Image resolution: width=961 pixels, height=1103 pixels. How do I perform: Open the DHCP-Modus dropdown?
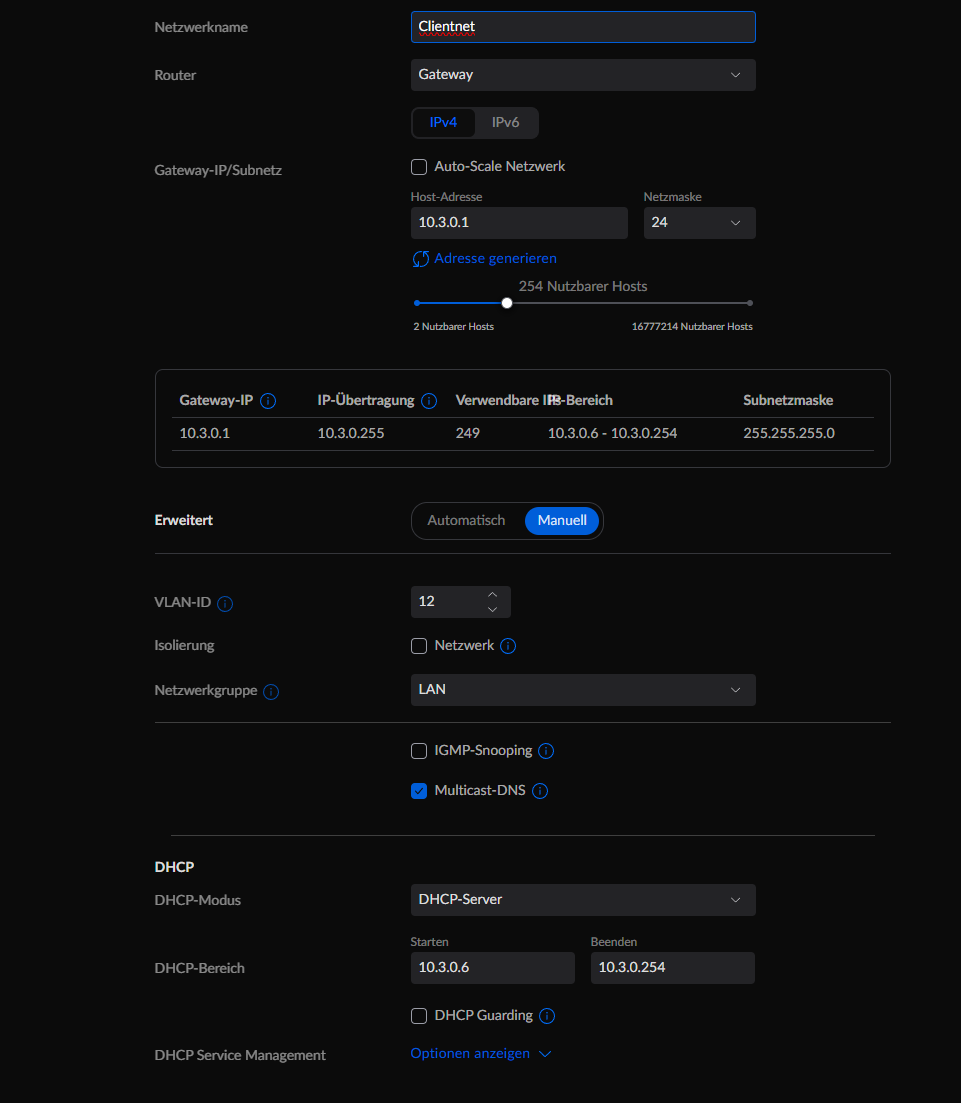(x=583, y=900)
